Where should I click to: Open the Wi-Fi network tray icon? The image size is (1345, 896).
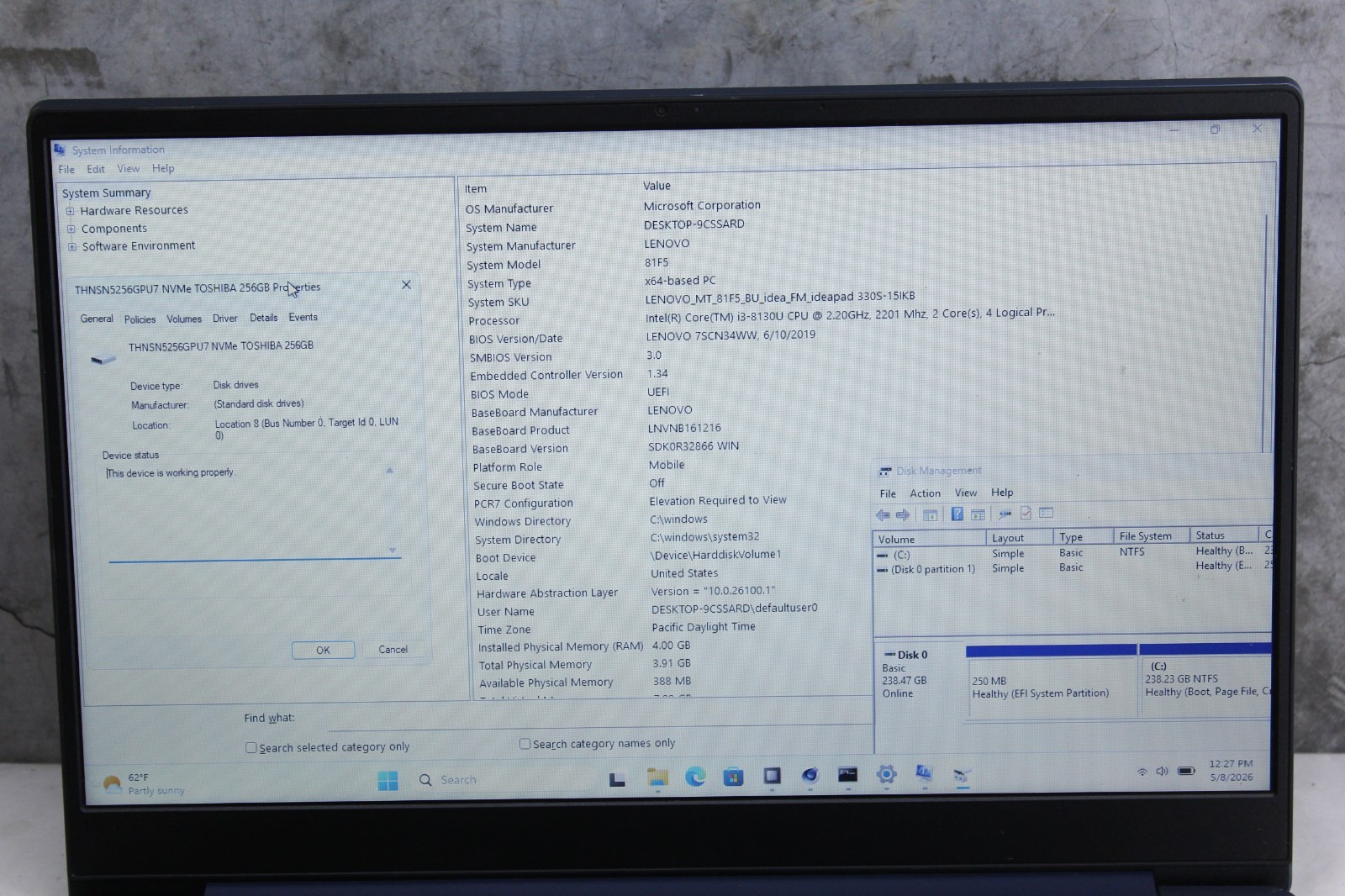pos(1142,772)
